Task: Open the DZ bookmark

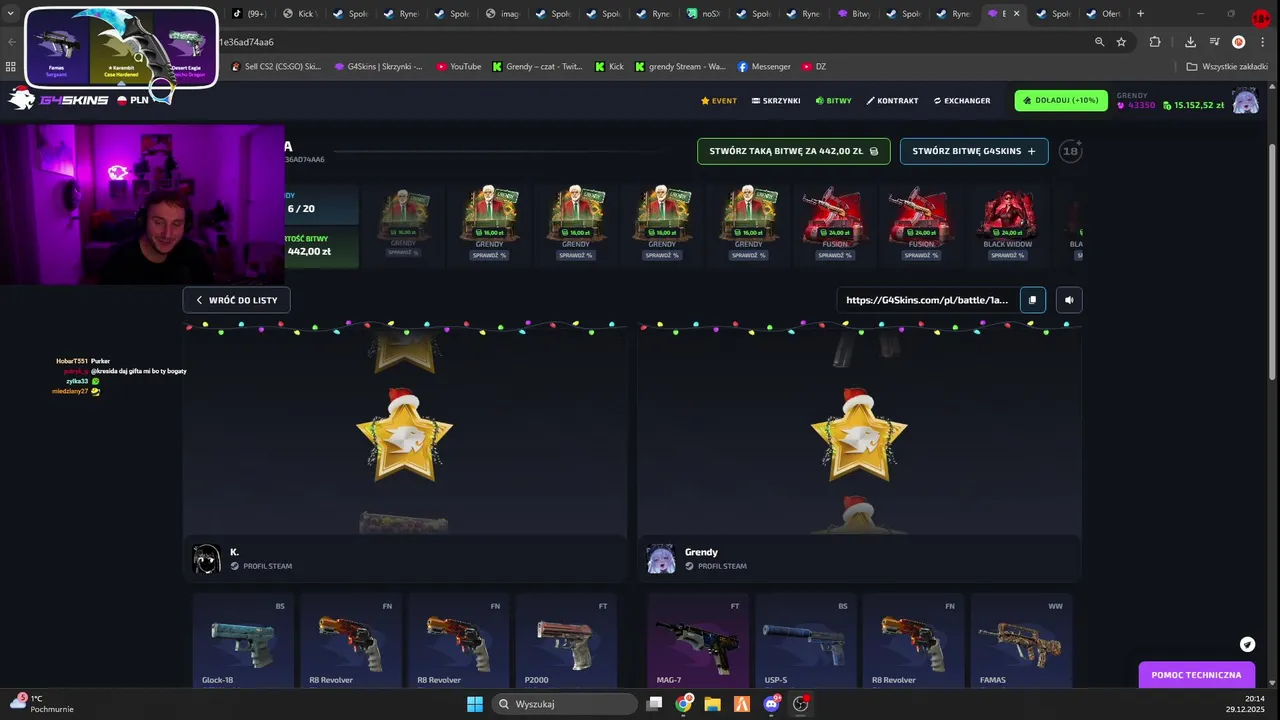Action: pos(814,67)
